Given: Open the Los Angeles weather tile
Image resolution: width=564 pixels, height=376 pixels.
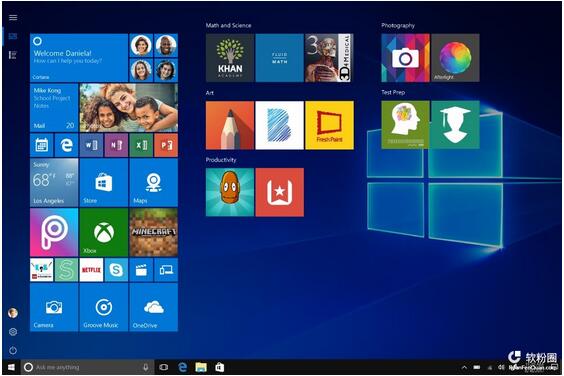Looking at the screenshot, I should tap(54, 183).
